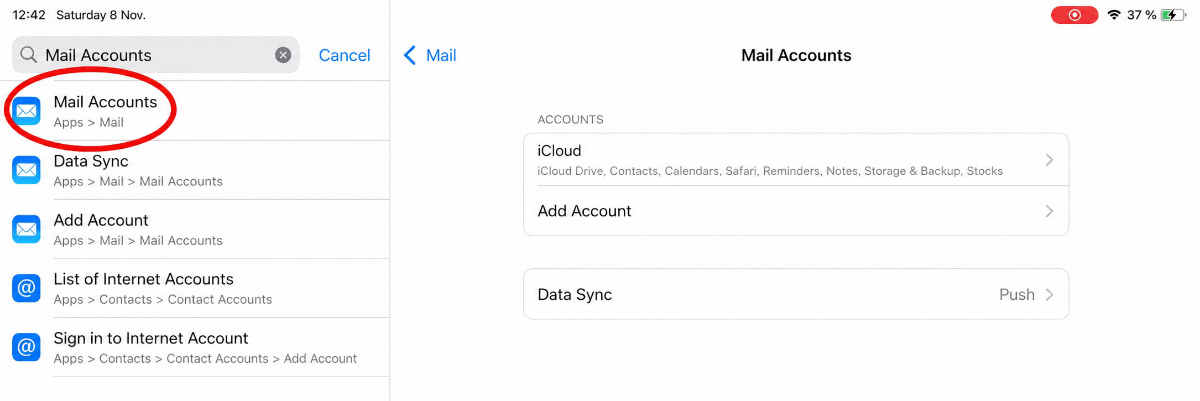Open Add Account search result
This screenshot has height=401, width=1200.
coord(195,229)
